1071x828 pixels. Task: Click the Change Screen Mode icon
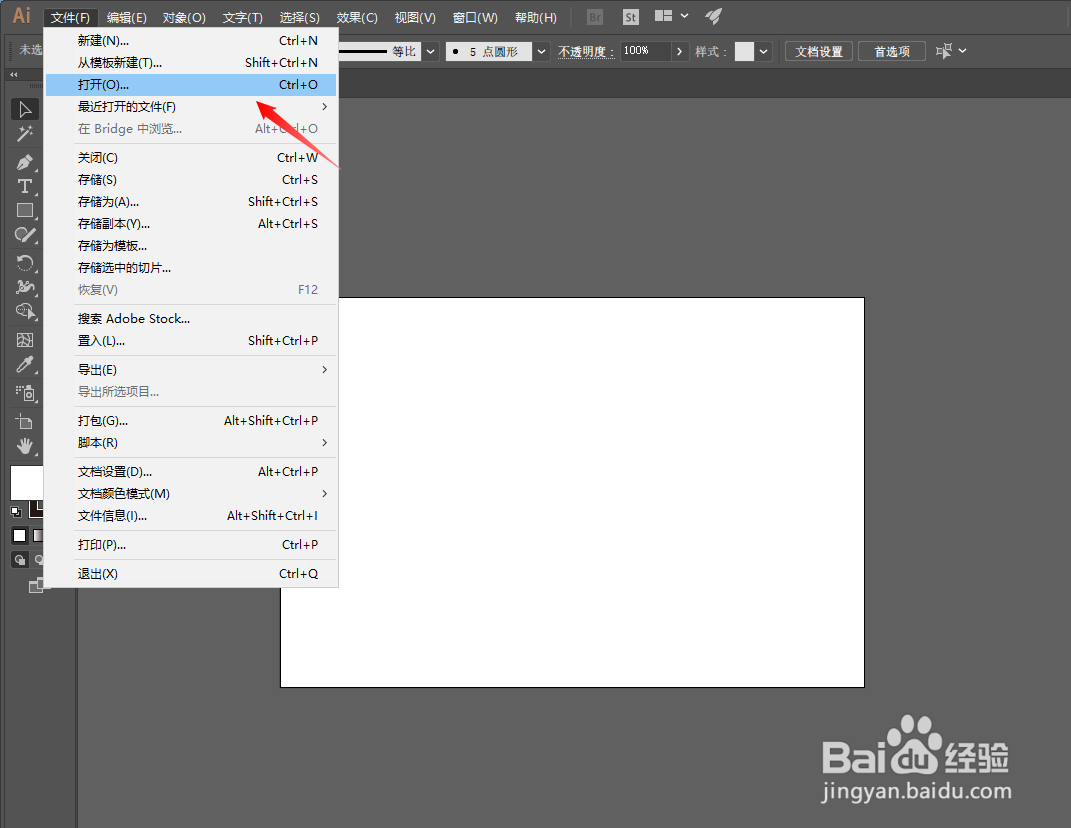coord(36,586)
